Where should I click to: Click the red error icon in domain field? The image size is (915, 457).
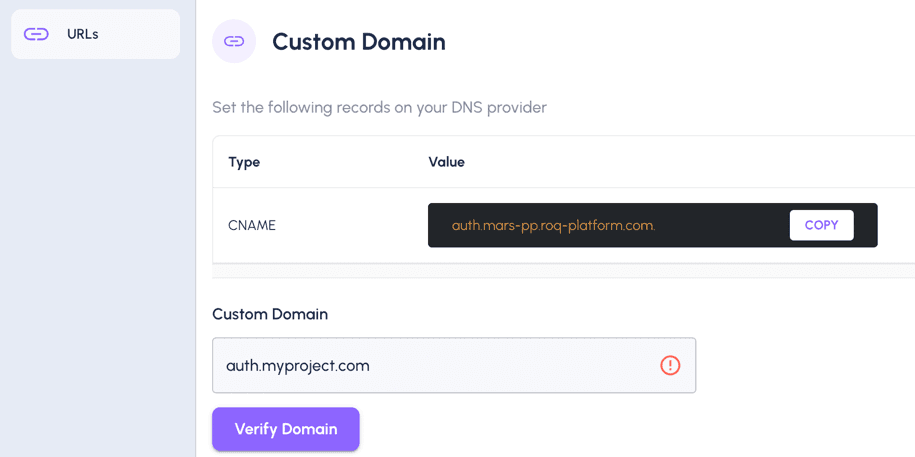[x=670, y=365]
